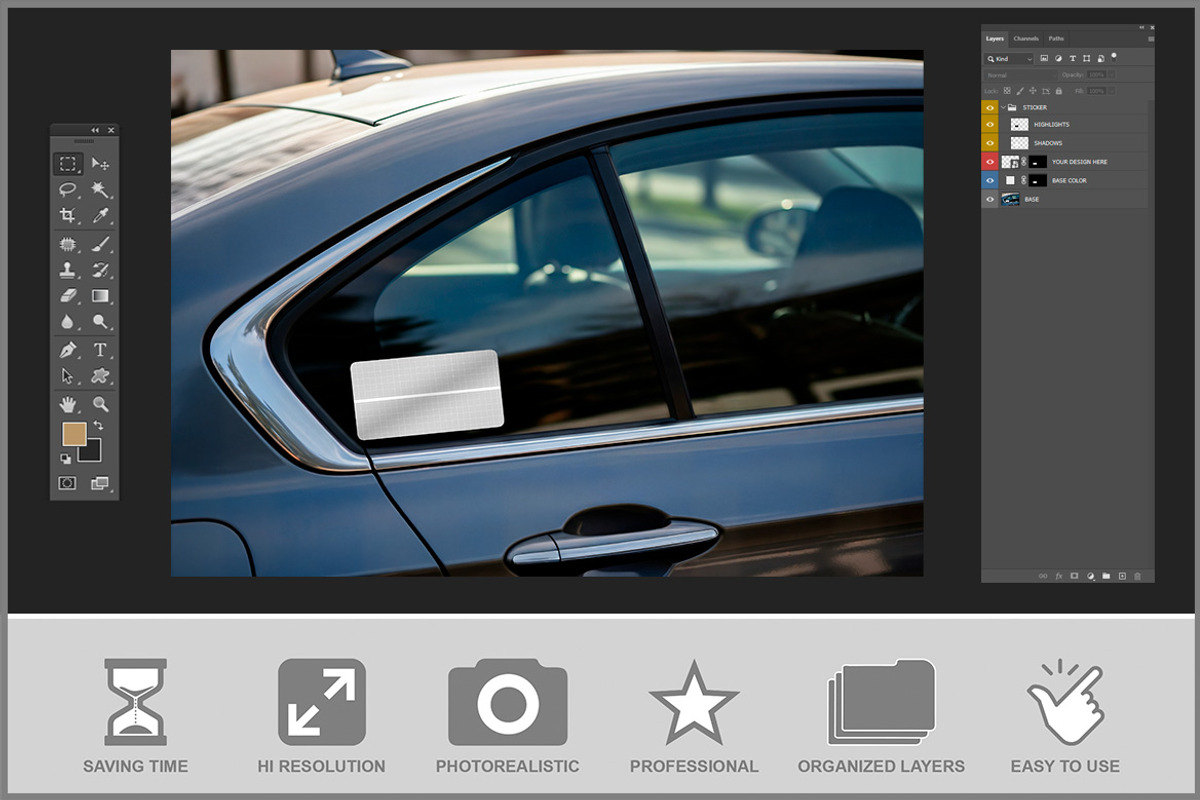Select the Rectangular Marquee tool
This screenshot has height=800, width=1200.
(68, 164)
